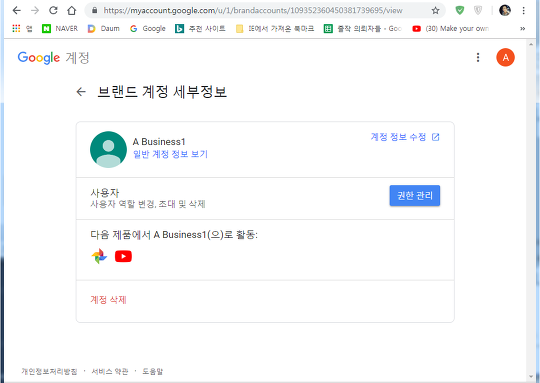
Task: View site info via lock icon
Action: 95,10
